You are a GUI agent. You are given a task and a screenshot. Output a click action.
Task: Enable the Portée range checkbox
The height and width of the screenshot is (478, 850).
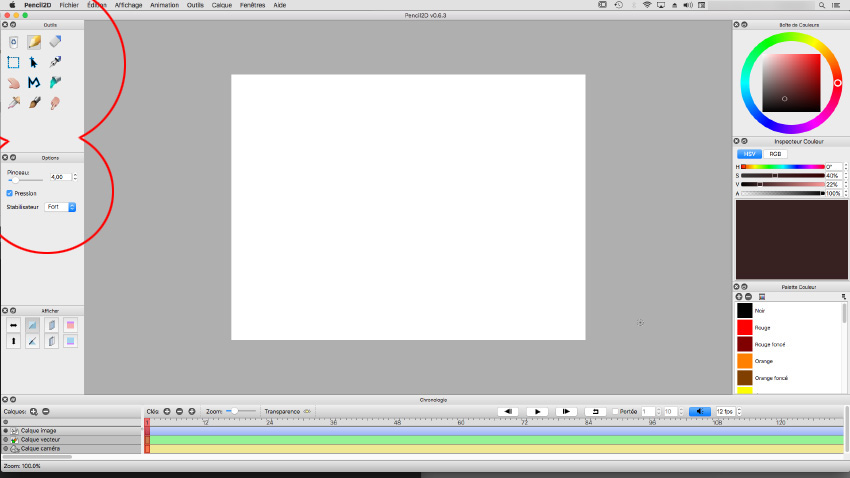pyautogui.click(x=615, y=411)
